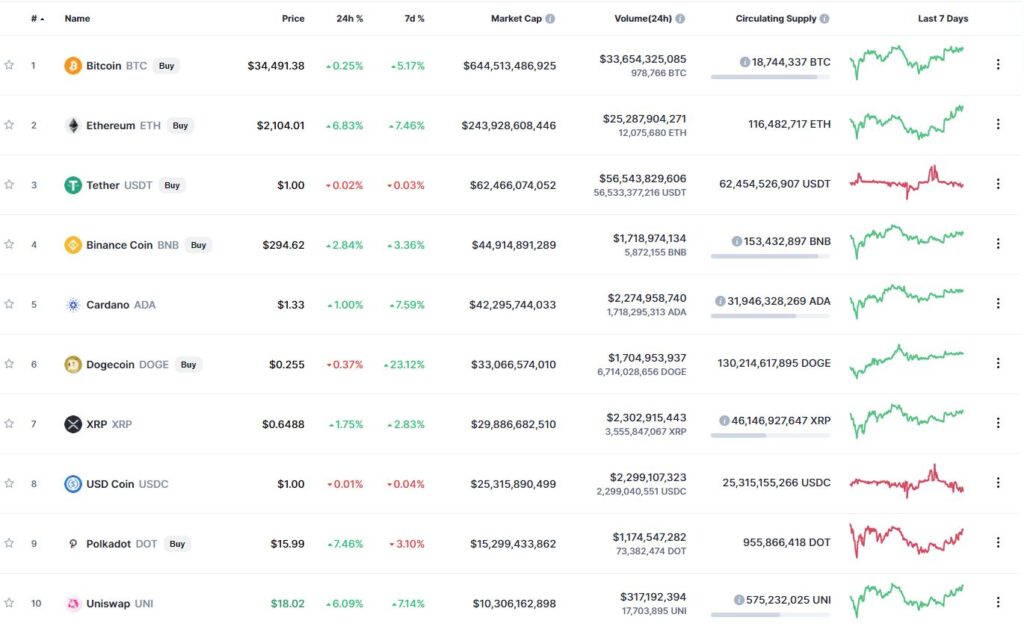Click the Market Cap info icon
The width and height of the screenshot is (1024, 626).
[551, 19]
